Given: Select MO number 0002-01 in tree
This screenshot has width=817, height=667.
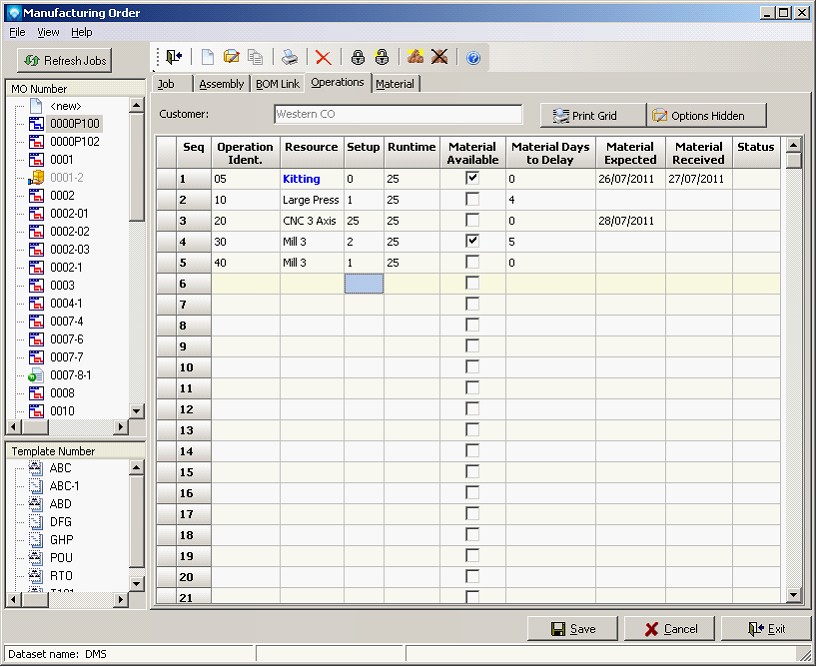Looking at the screenshot, I should pyautogui.click(x=68, y=213).
